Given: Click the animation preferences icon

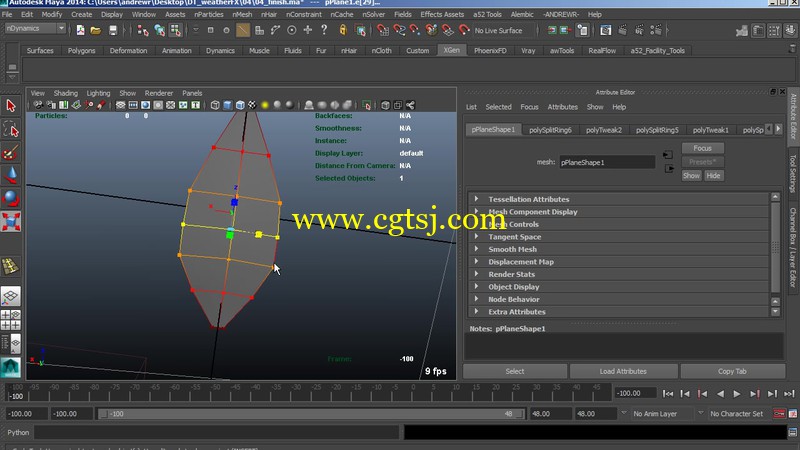Looking at the screenshot, I should (793, 414).
